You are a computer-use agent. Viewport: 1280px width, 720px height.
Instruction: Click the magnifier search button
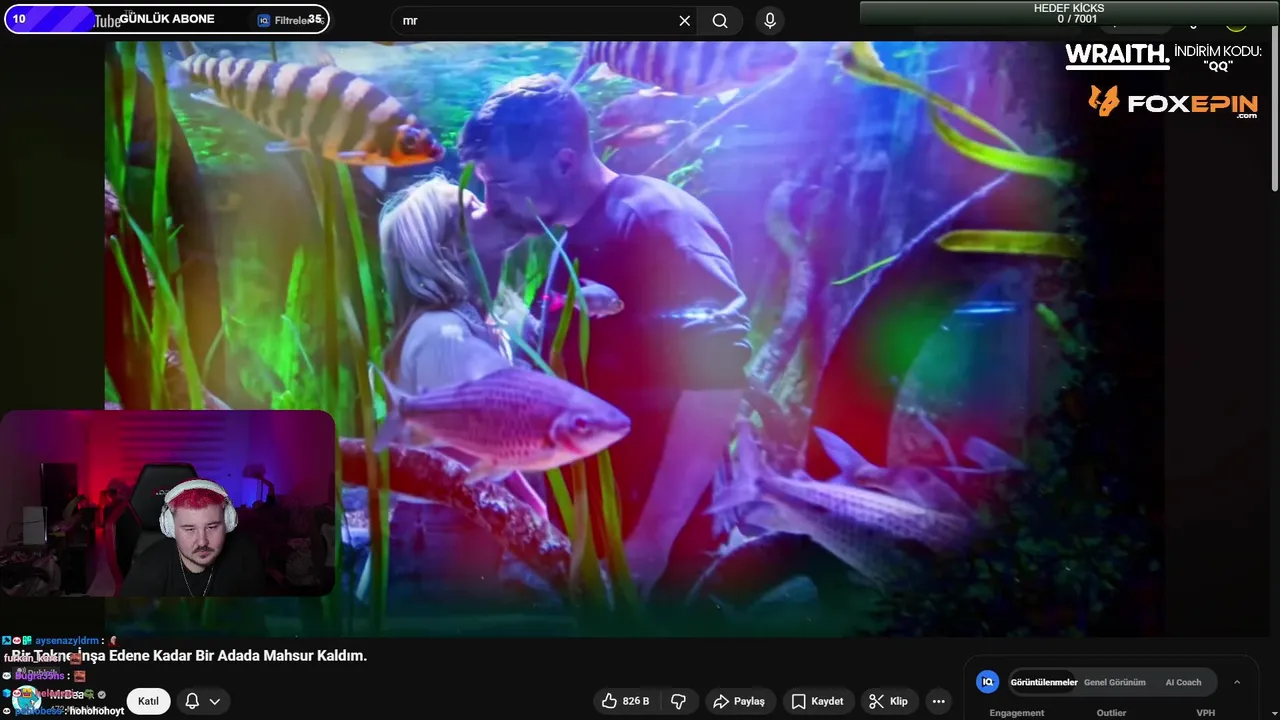click(720, 21)
